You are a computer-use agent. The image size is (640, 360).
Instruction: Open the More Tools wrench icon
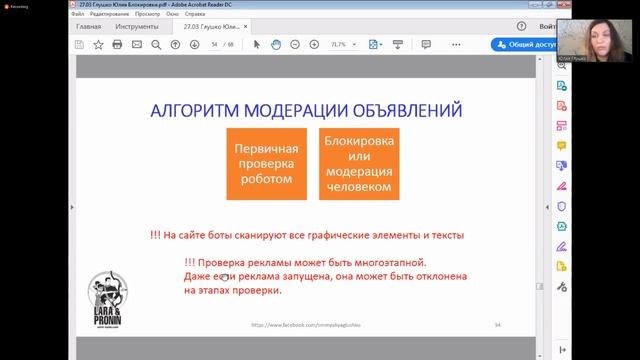pyautogui.click(x=562, y=287)
